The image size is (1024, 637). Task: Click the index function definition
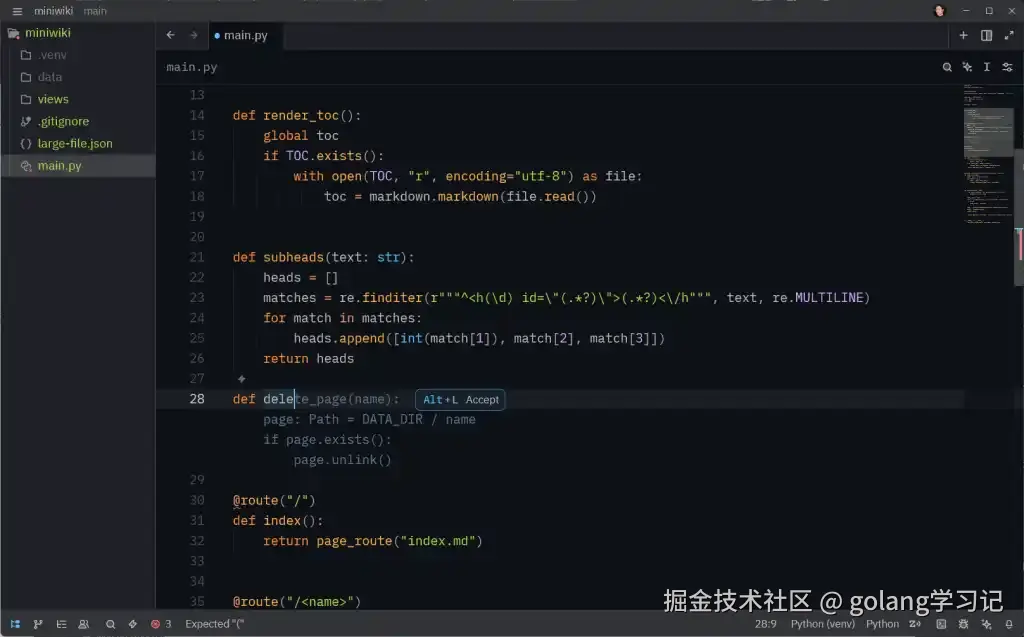pos(278,521)
